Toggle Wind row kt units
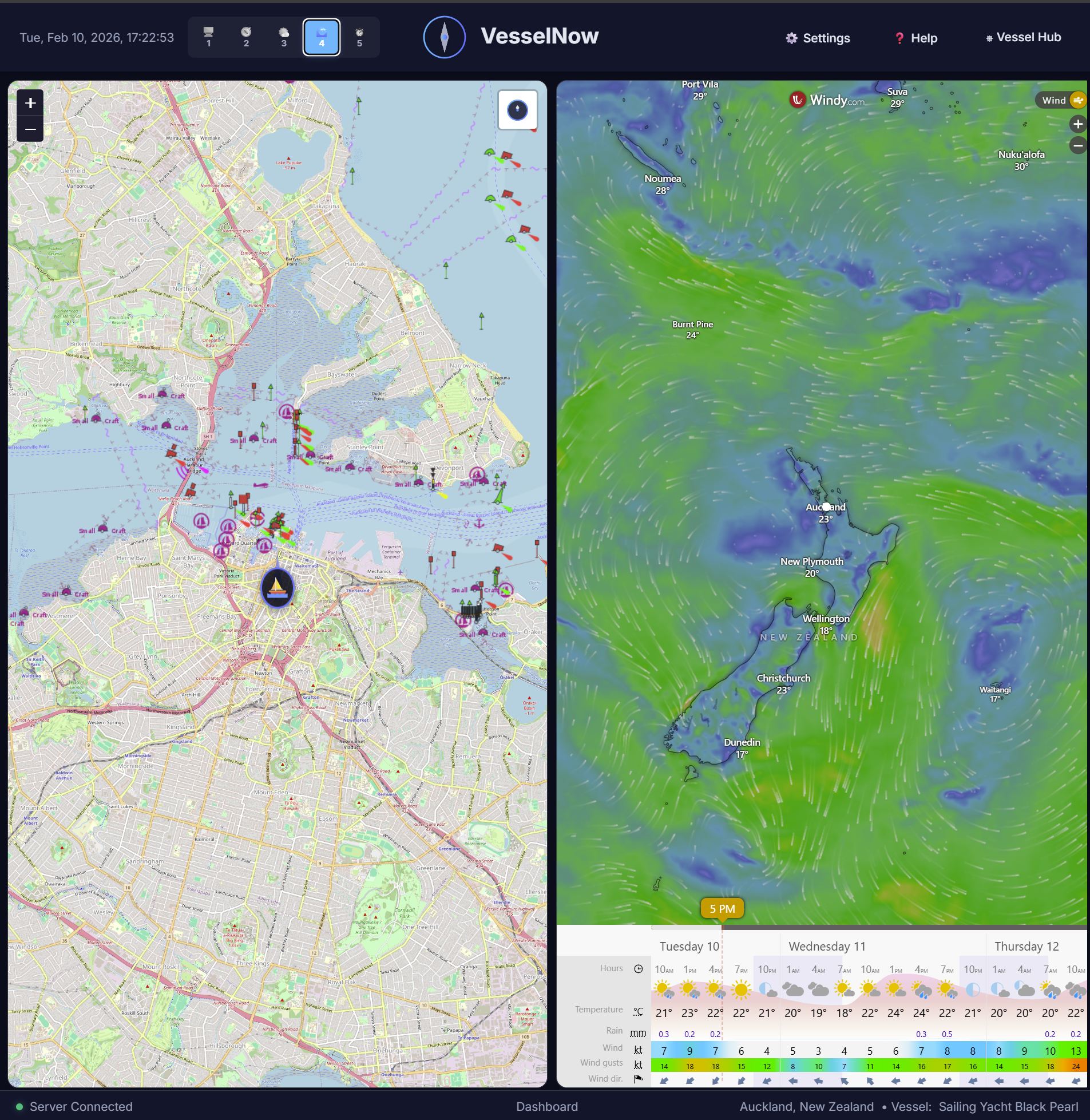The width and height of the screenshot is (1090, 1120). pos(639,1050)
